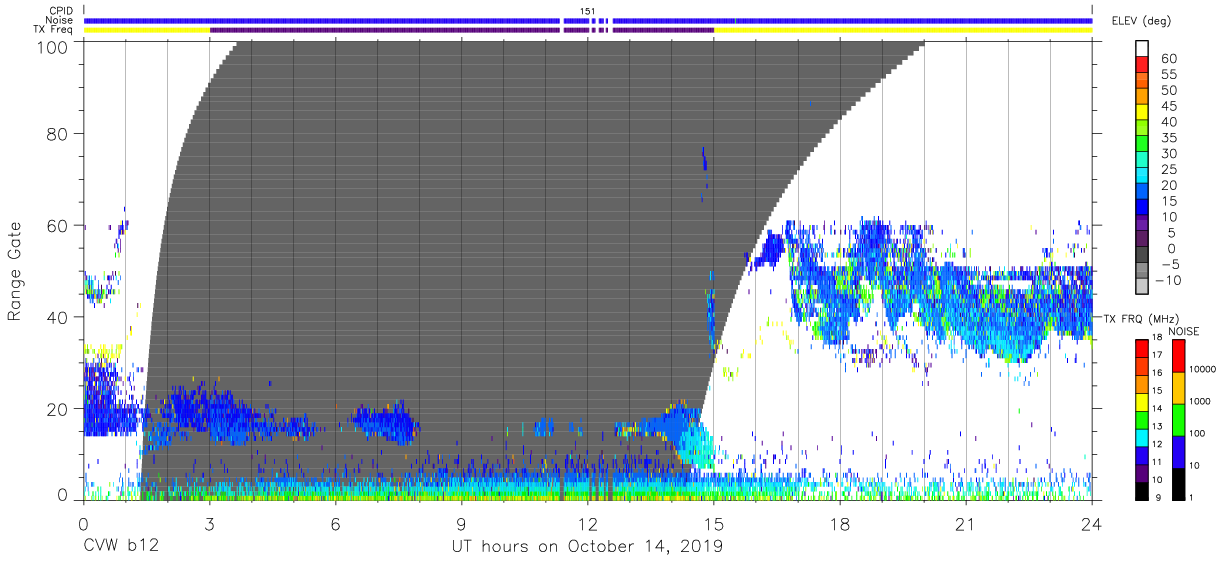Click the 3 tick on UT hours axis
This screenshot has width=1228, height=567.
pos(209,524)
